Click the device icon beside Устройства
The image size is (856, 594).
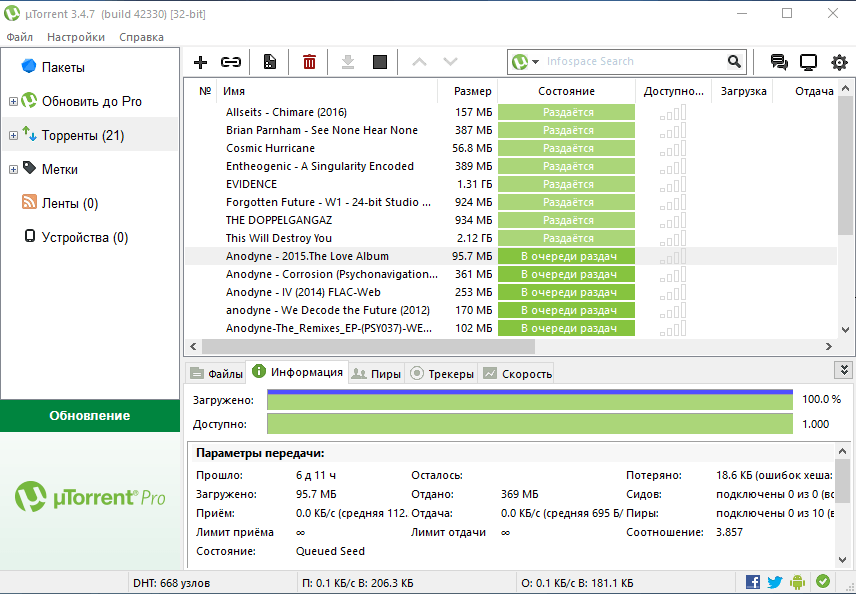pyautogui.click(x=30, y=236)
